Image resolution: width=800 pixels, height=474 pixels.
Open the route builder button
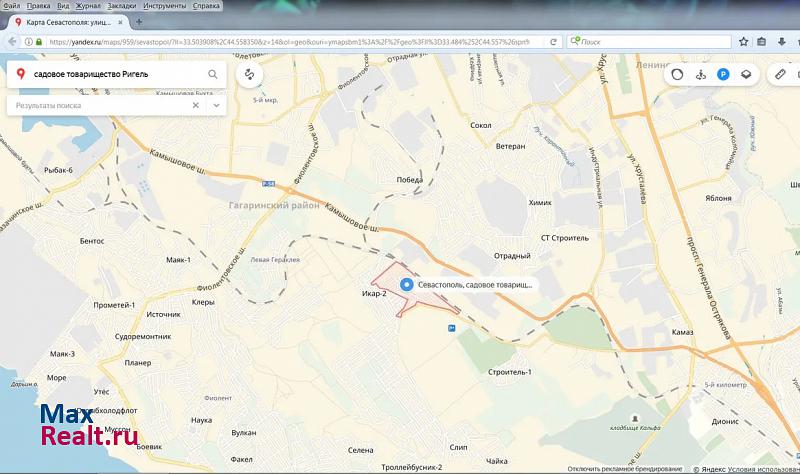click(x=249, y=74)
